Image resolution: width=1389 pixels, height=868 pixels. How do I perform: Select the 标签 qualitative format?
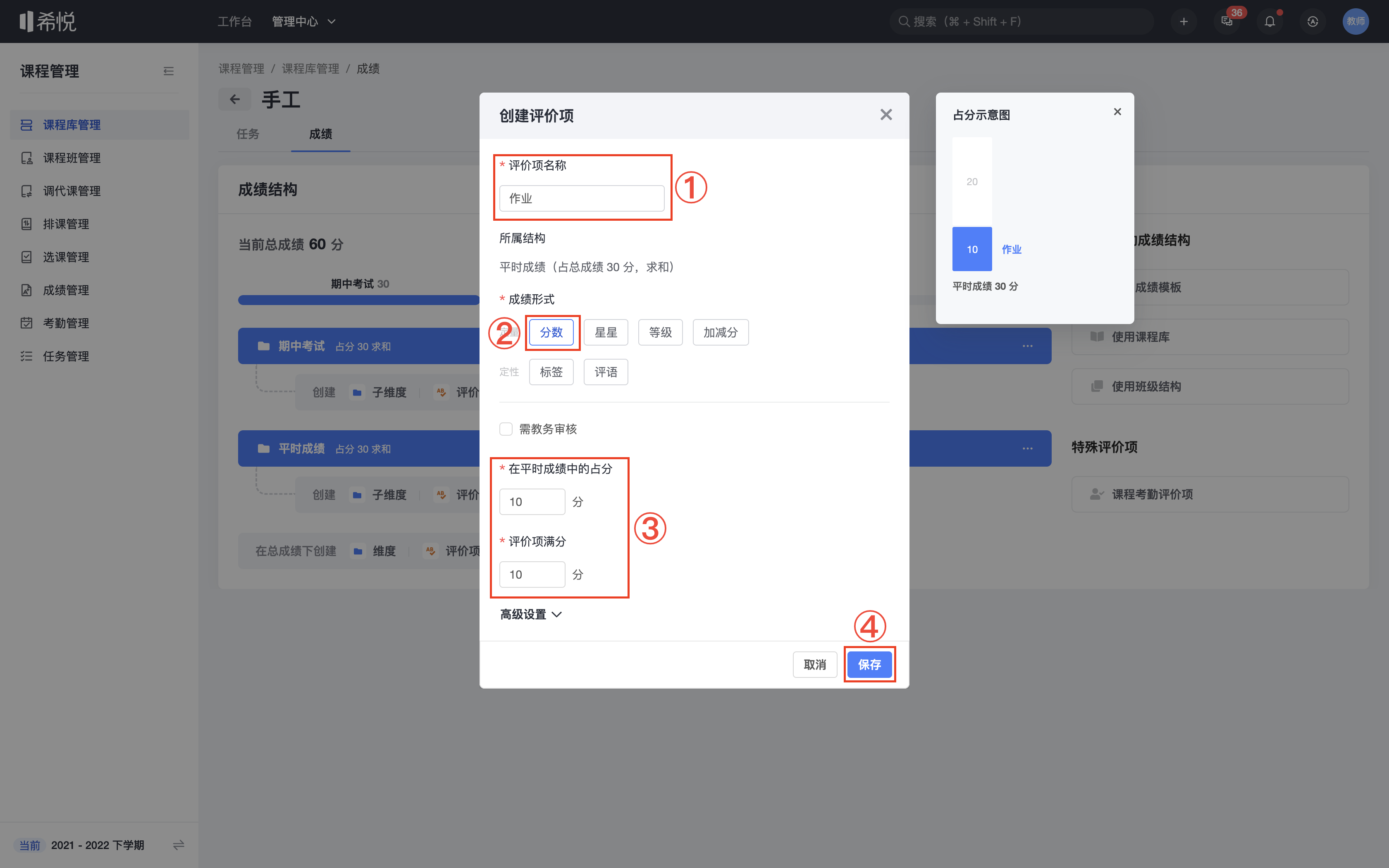click(551, 372)
